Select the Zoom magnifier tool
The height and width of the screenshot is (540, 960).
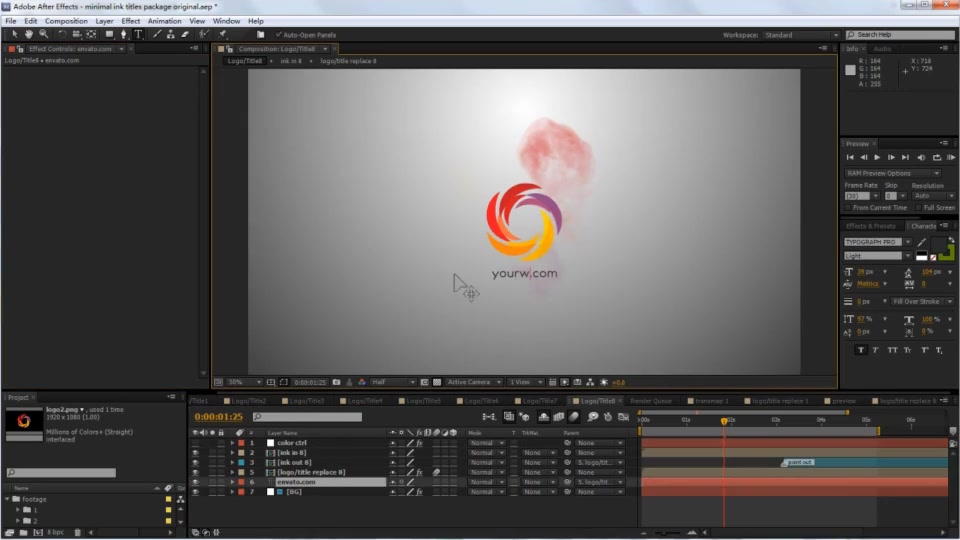click(x=43, y=34)
